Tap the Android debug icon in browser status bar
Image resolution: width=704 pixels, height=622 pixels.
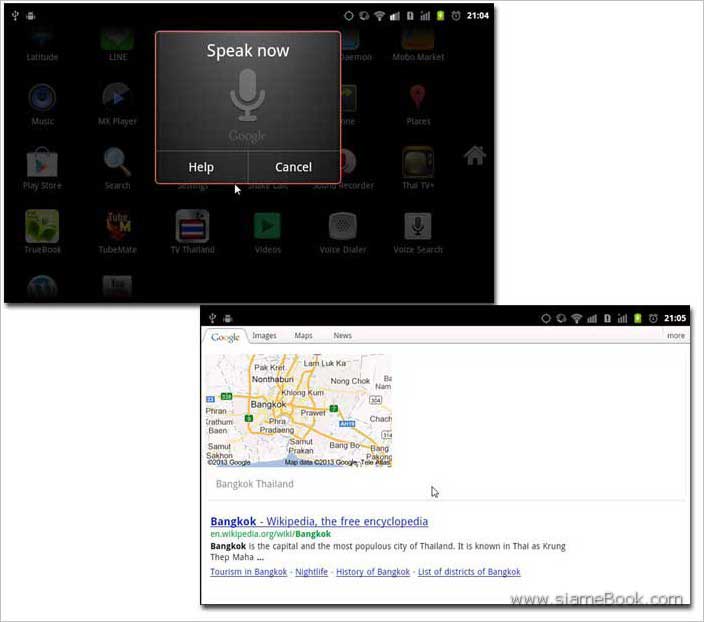click(228, 318)
